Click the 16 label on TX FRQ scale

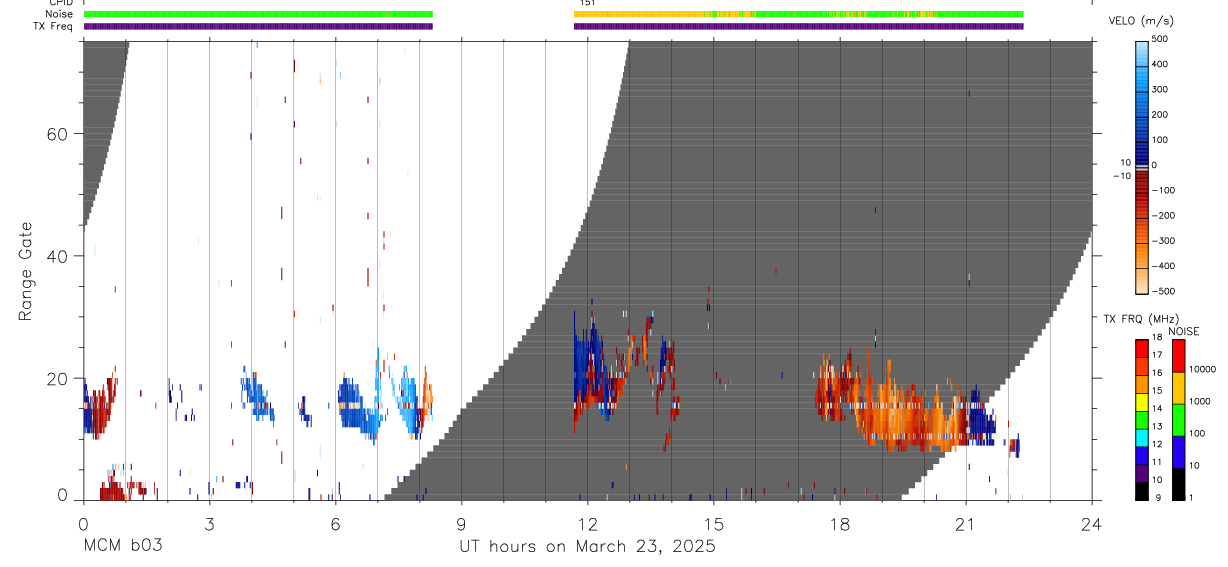pyautogui.click(x=1158, y=373)
